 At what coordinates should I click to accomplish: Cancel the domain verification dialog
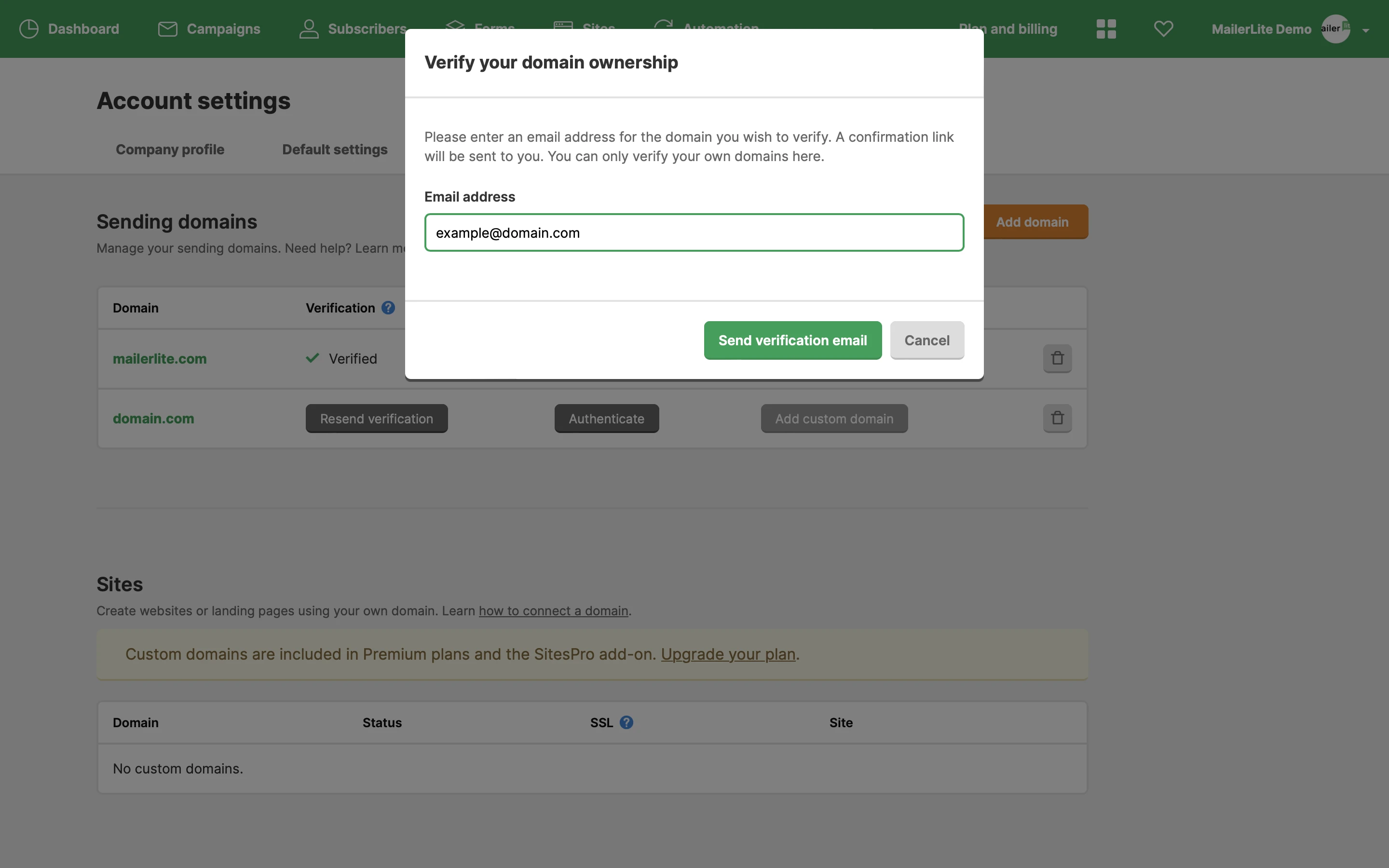tap(926, 340)
